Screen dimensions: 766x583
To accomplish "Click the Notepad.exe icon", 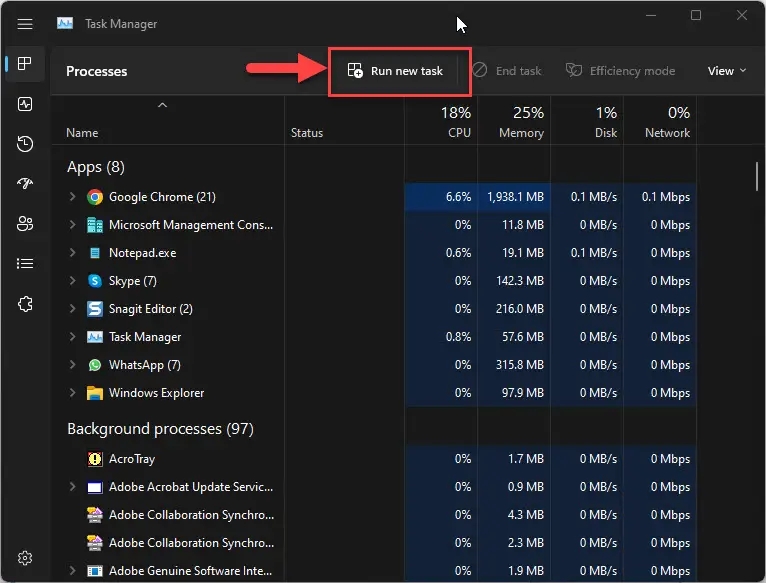I will (95, 253).
